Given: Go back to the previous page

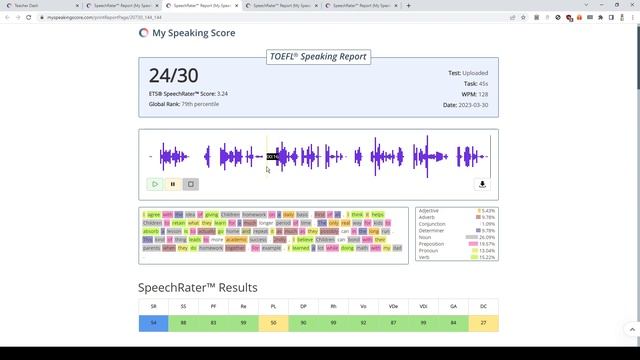Looking at the screenshot, I should point(7,18).
